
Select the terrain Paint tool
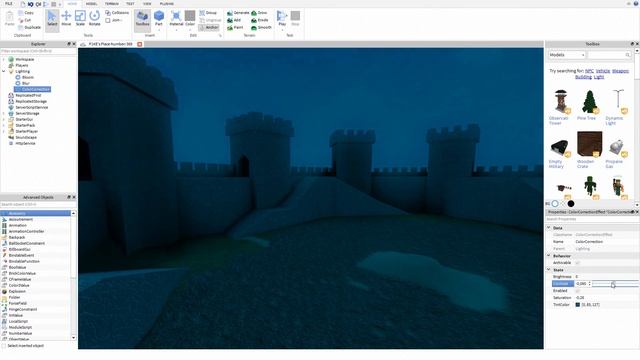235,27
